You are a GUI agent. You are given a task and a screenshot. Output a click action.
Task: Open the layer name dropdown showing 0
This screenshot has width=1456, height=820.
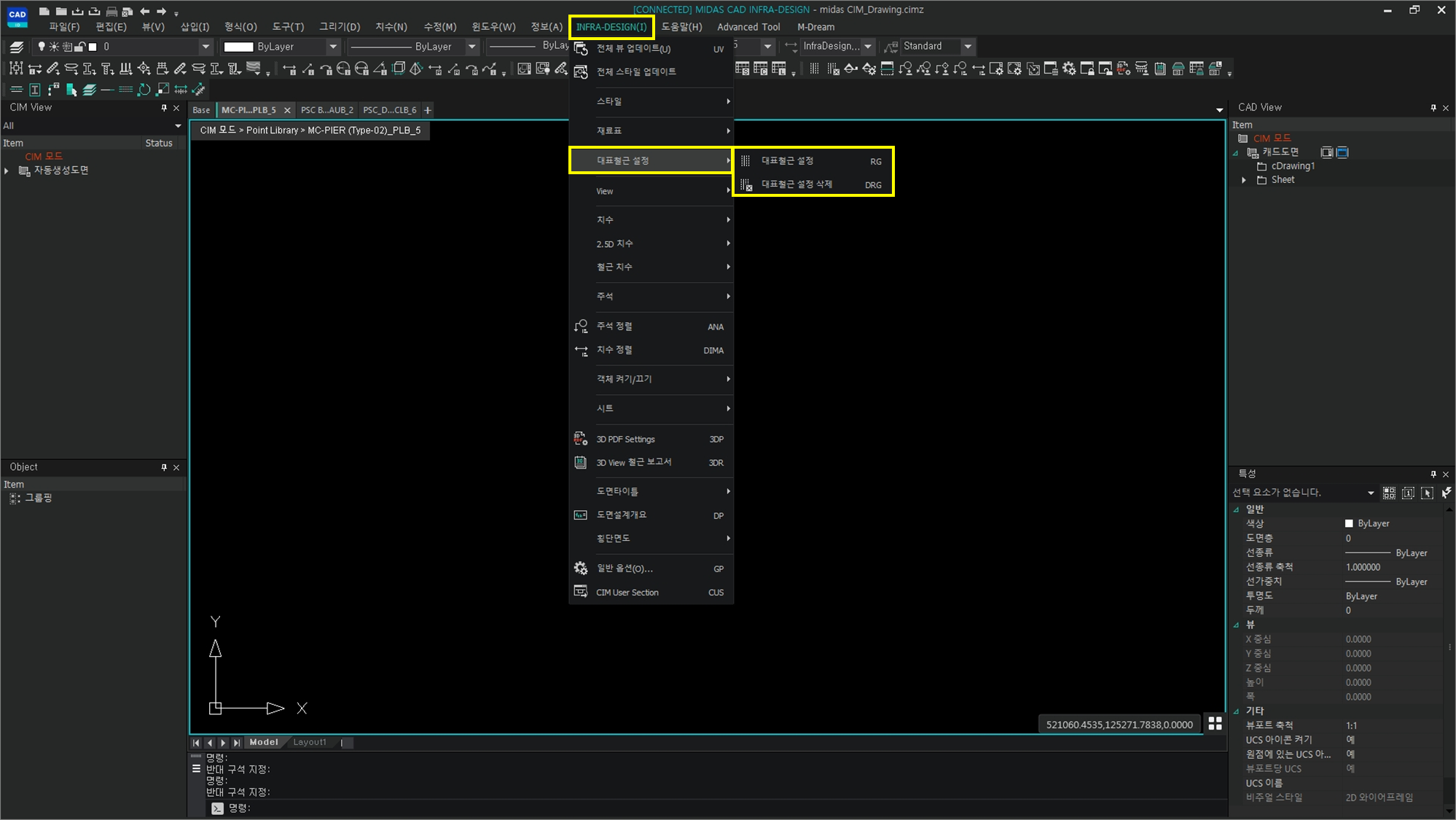tap(206, 47)
